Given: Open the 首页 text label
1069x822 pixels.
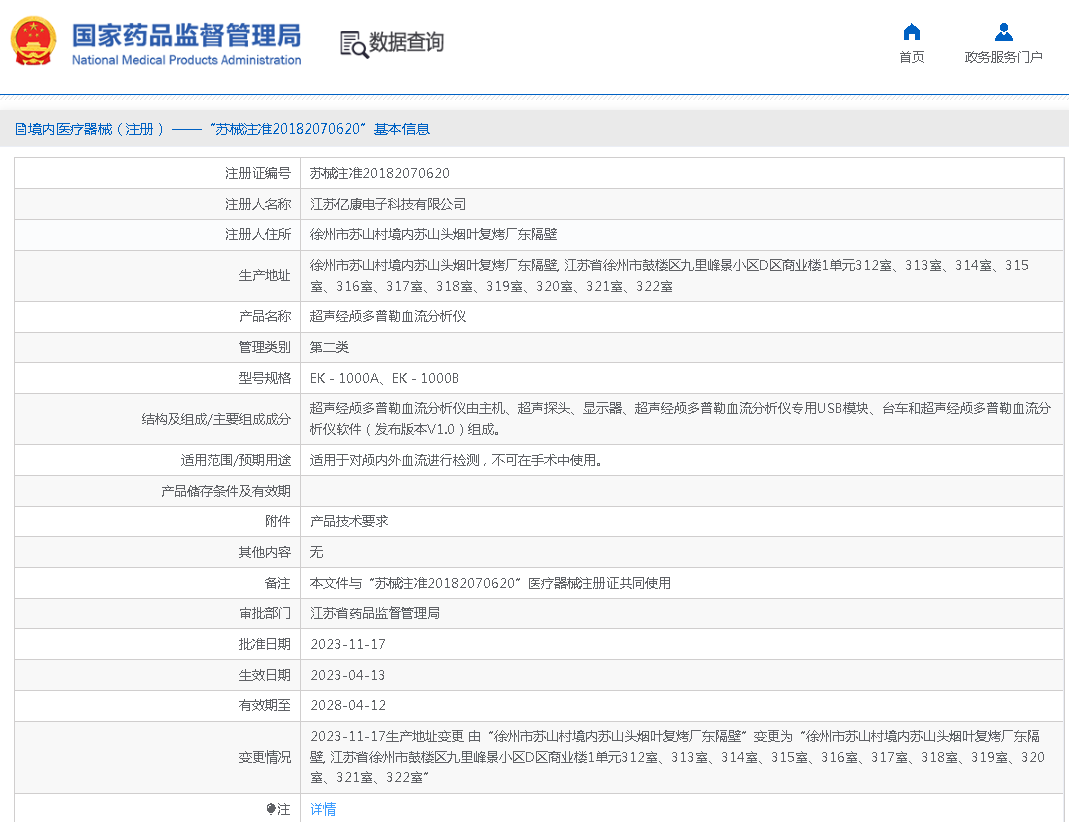Looking at the screenshot, I should (x=911, y=57).
